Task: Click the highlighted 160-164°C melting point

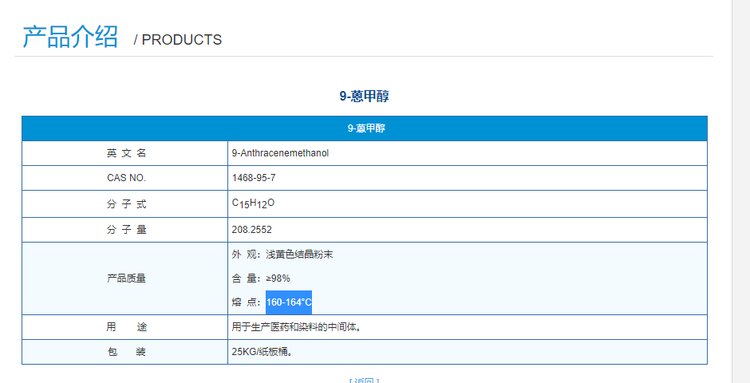Action: [289, 302]
